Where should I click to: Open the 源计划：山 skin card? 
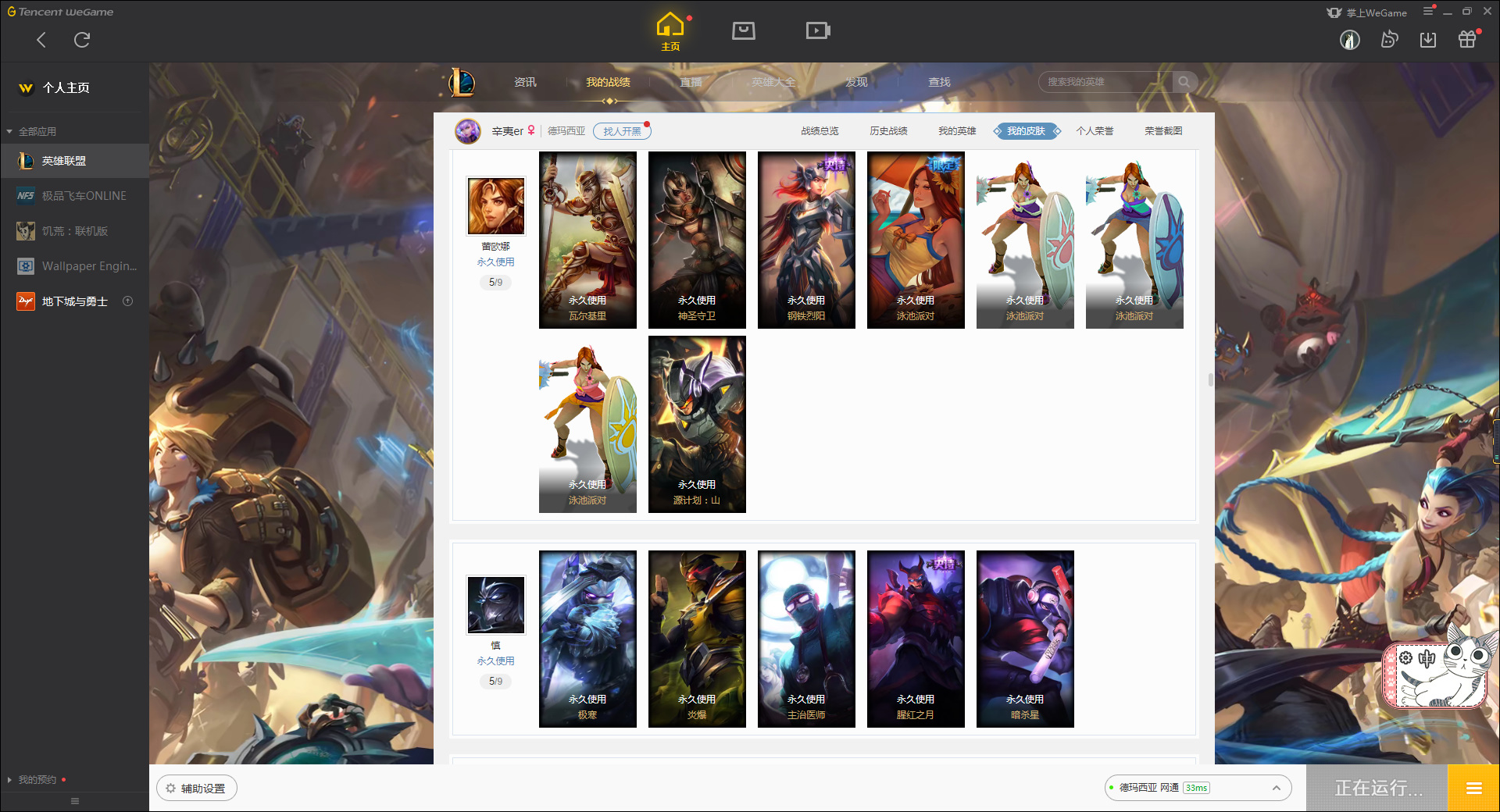click(x=697, y=425)
